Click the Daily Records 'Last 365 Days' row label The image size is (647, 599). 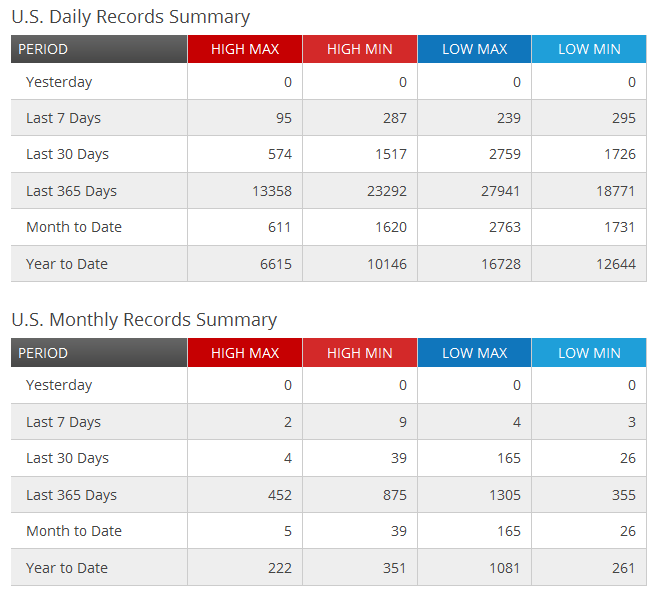click(71, 191)
